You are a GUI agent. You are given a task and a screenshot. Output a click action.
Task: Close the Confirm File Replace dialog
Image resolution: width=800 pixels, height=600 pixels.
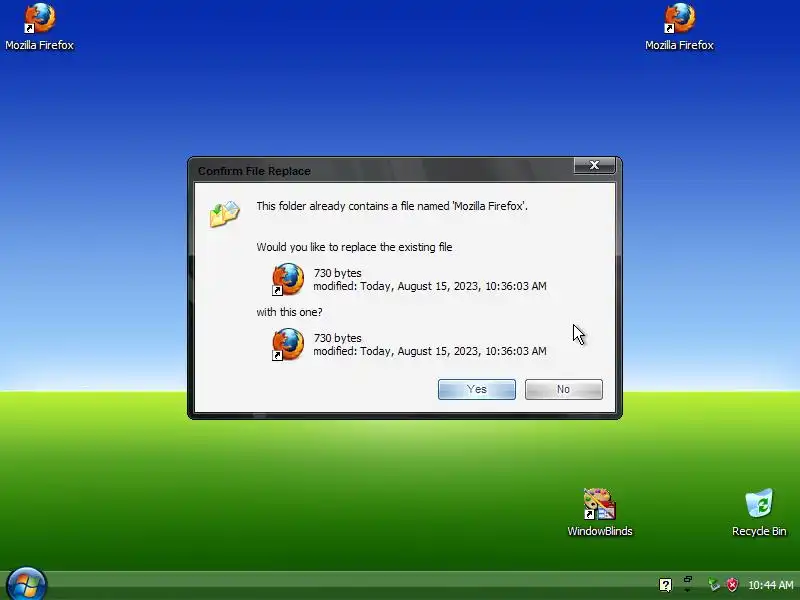[594, 165]
